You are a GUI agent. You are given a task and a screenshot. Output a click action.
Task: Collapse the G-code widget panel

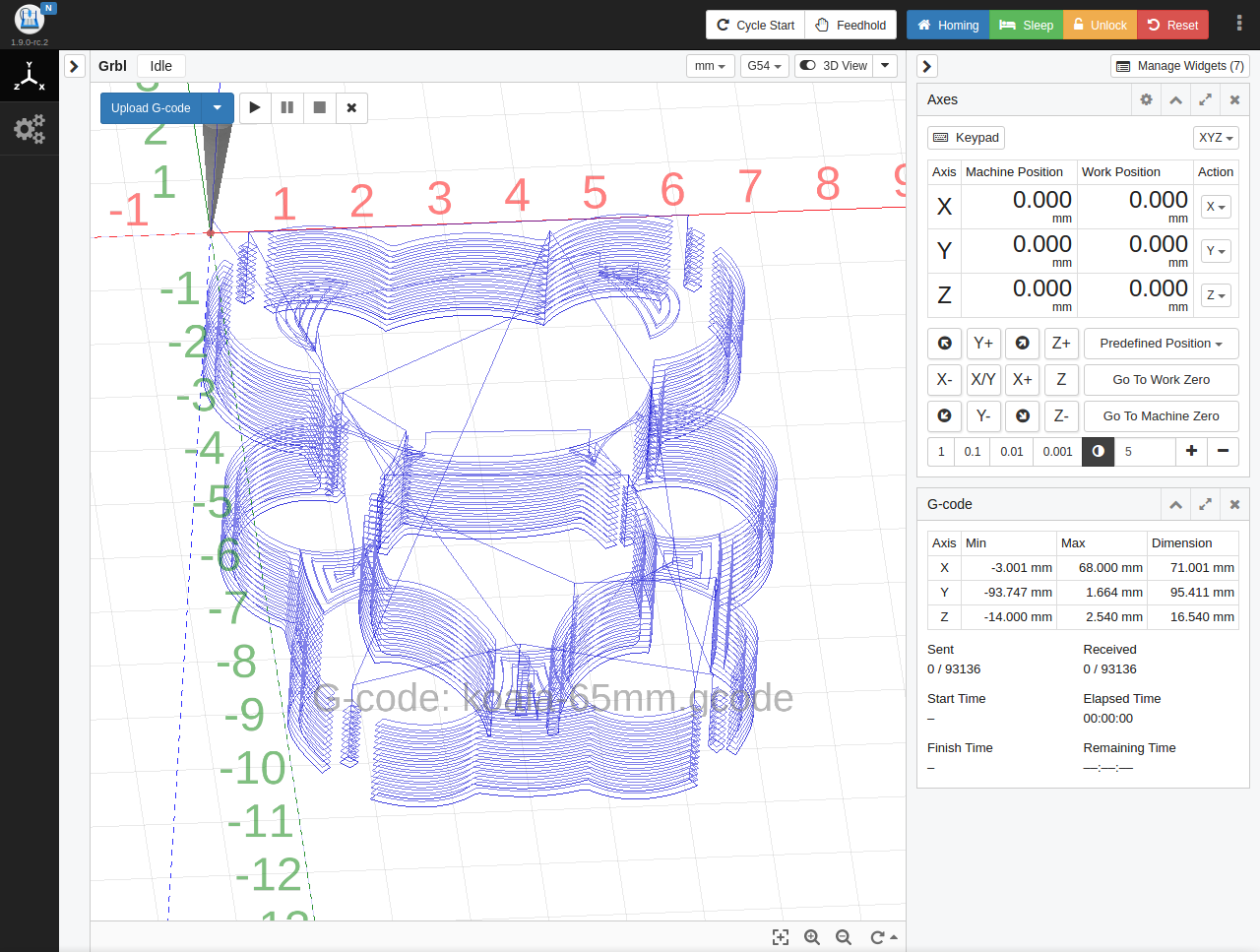[x=1175, y=504]
